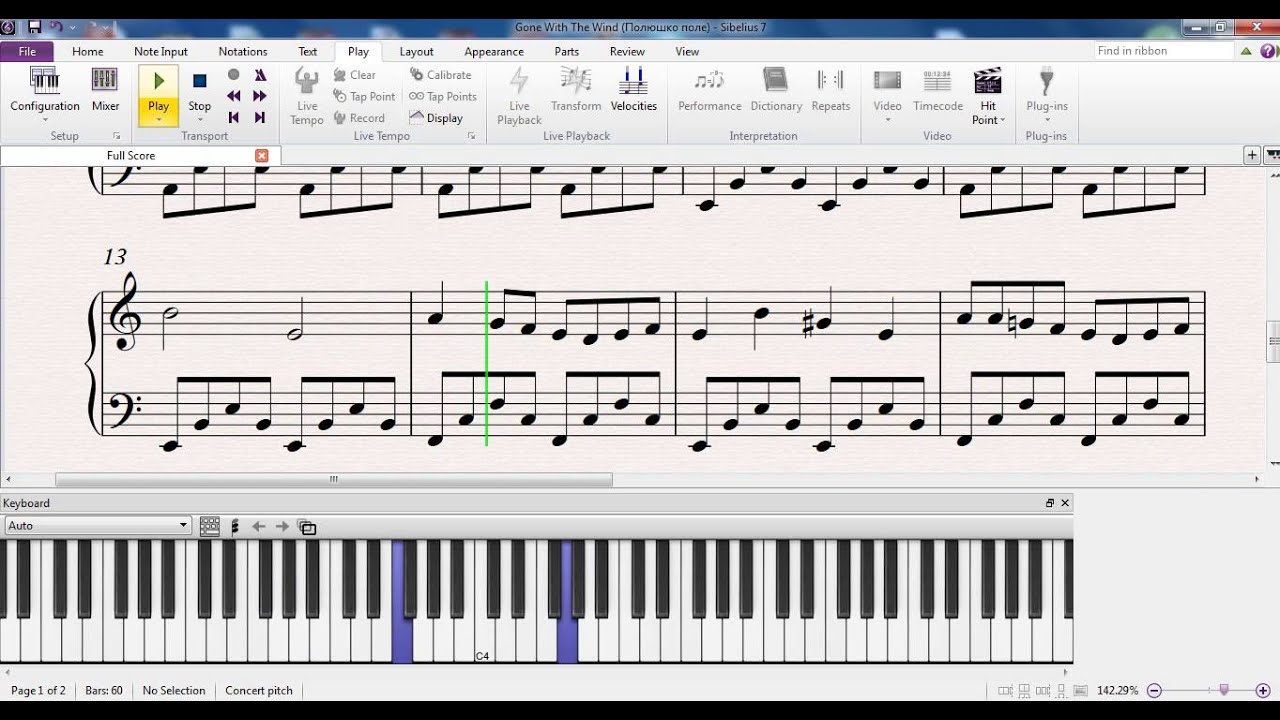Click the Fast-forward double-arrow icon
This screenshot has height=720, width=1280.
pos(260,96)
